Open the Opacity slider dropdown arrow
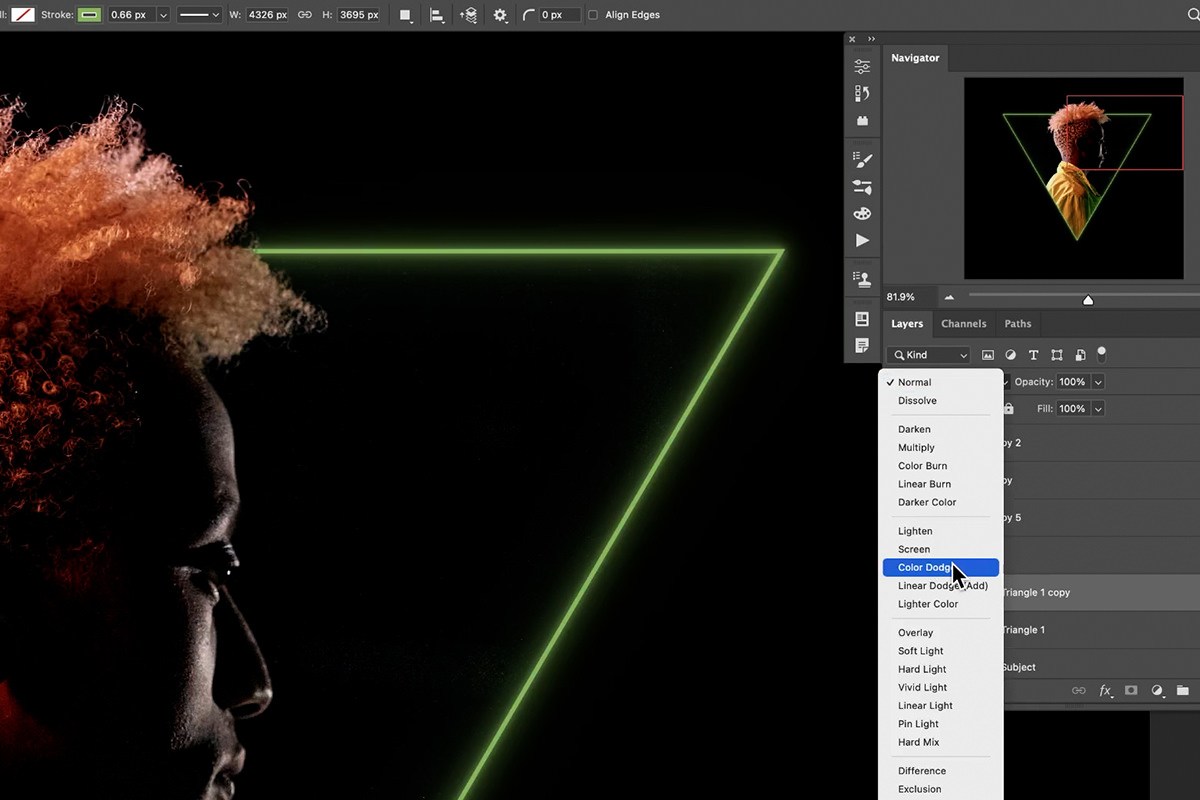Viewport: 1200px width, 800px height. tap(1098, 382)
